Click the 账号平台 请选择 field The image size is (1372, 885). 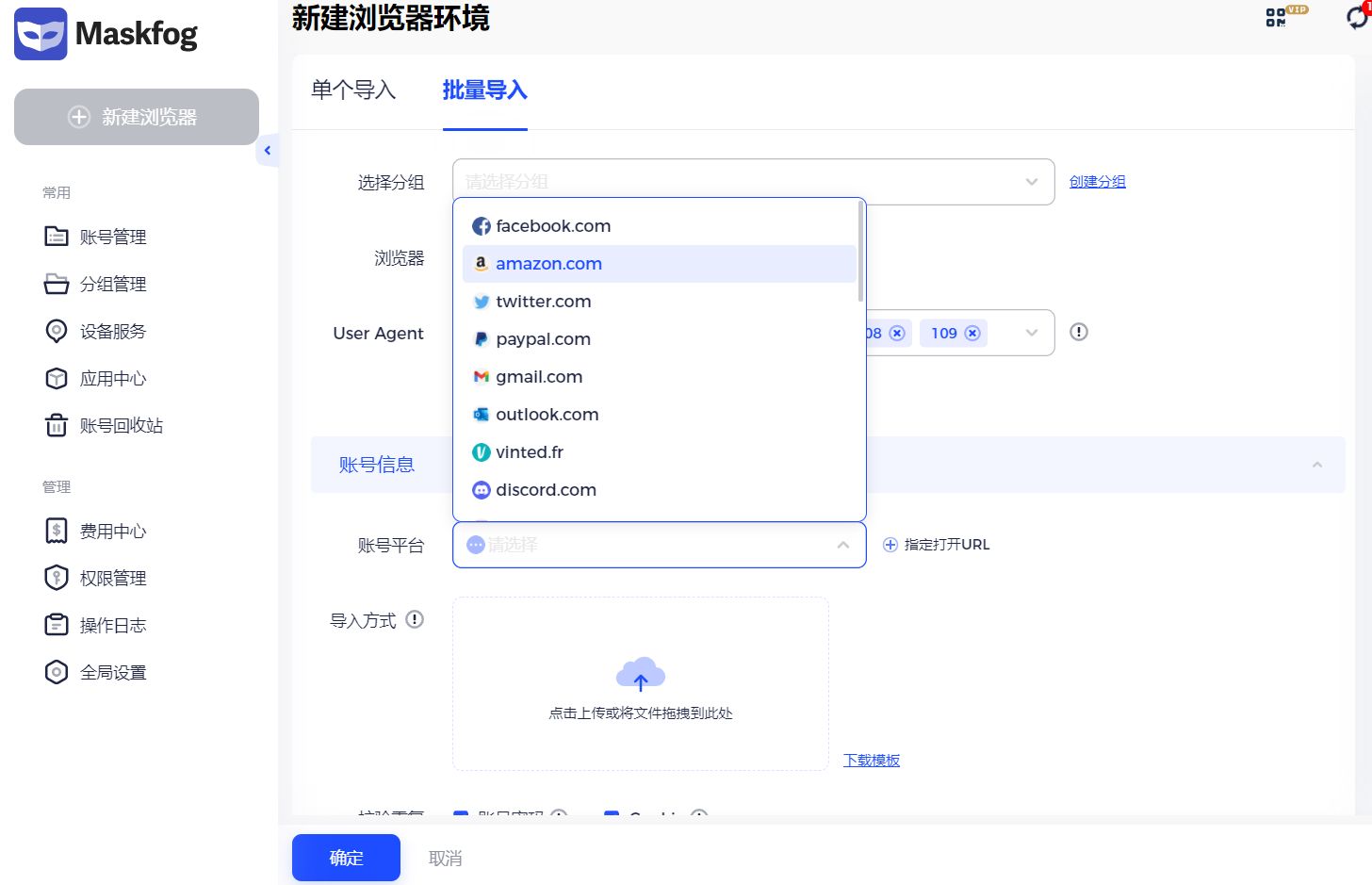[x=659, y=545]
